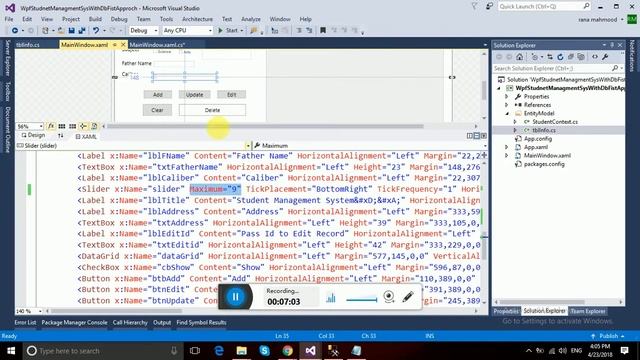Click the Add button in the designer
The width and height of the screenshot is (640, 360).
[158, 95]
